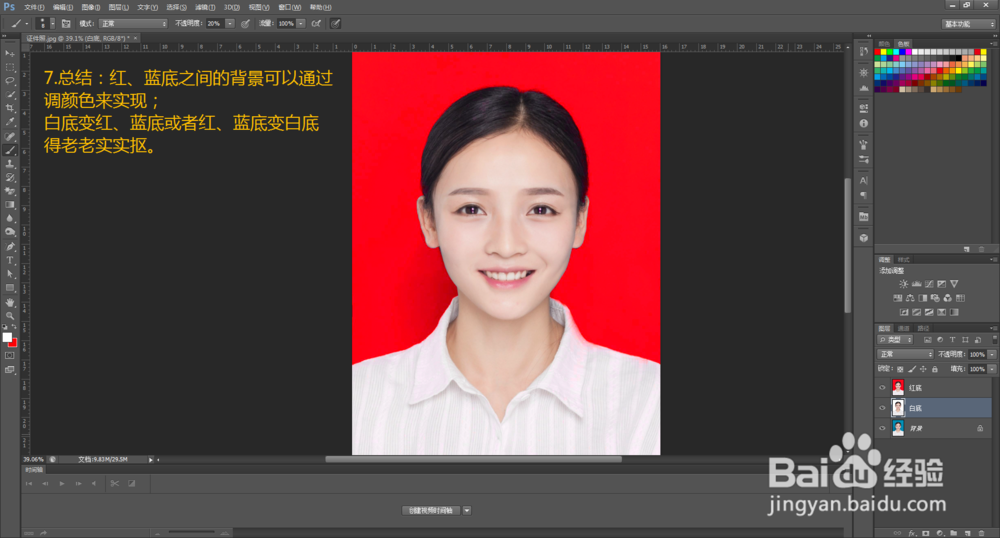Click the airbrush mode icon
This screenshot has width=1000, height=538.
(316, 24)
